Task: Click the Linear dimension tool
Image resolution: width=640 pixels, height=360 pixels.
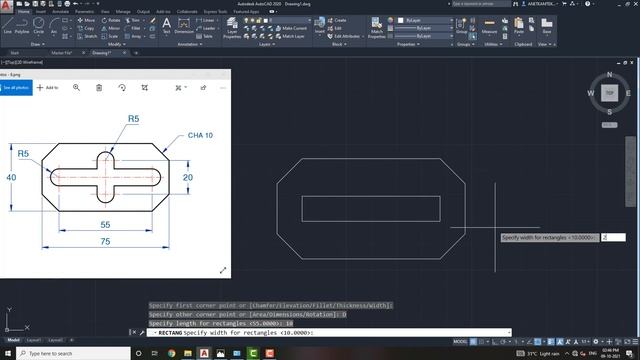Action: click(205, 20)
